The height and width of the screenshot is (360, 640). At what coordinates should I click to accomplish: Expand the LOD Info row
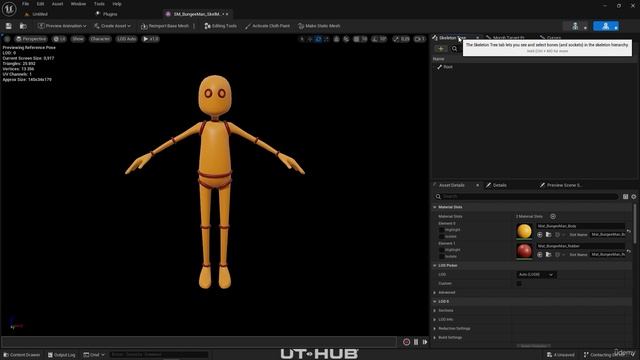click(435, 319)
